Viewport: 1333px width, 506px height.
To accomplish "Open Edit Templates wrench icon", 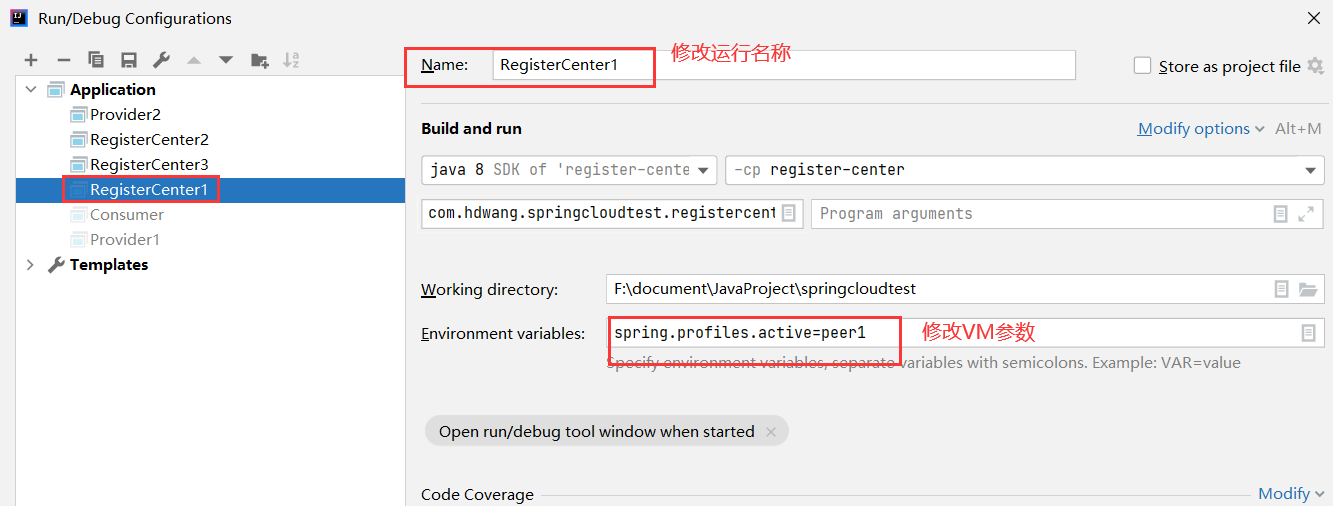I will tap(161, 60).
